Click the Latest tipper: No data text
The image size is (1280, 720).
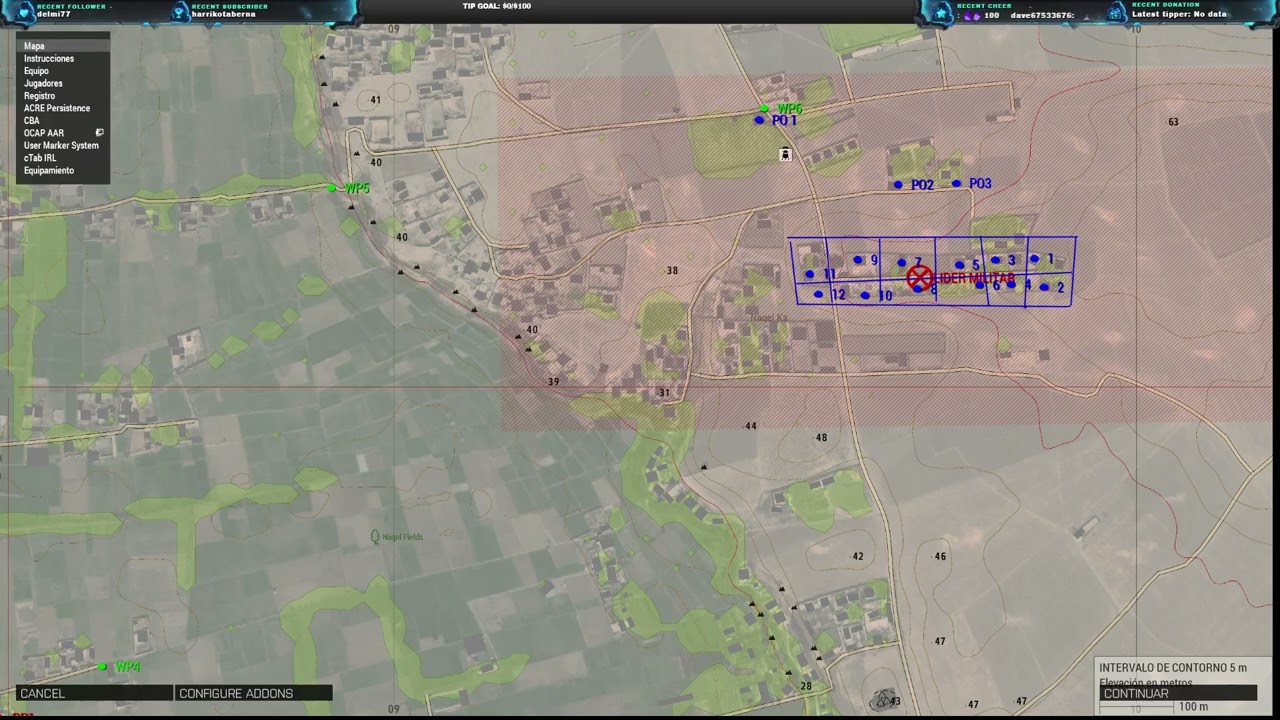pos(1179,14)
